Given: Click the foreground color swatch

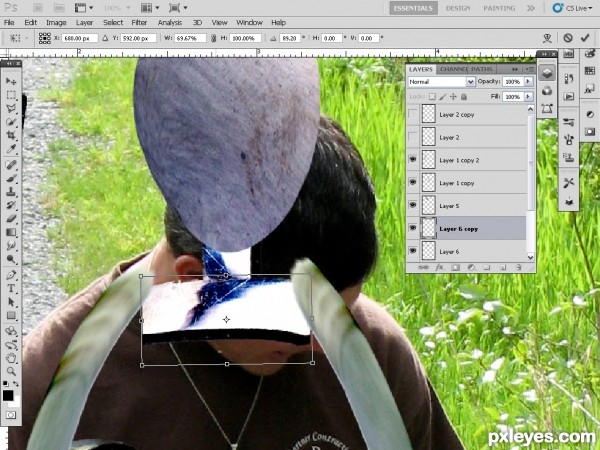Looking at the screenshot, I should click(8, 395).
